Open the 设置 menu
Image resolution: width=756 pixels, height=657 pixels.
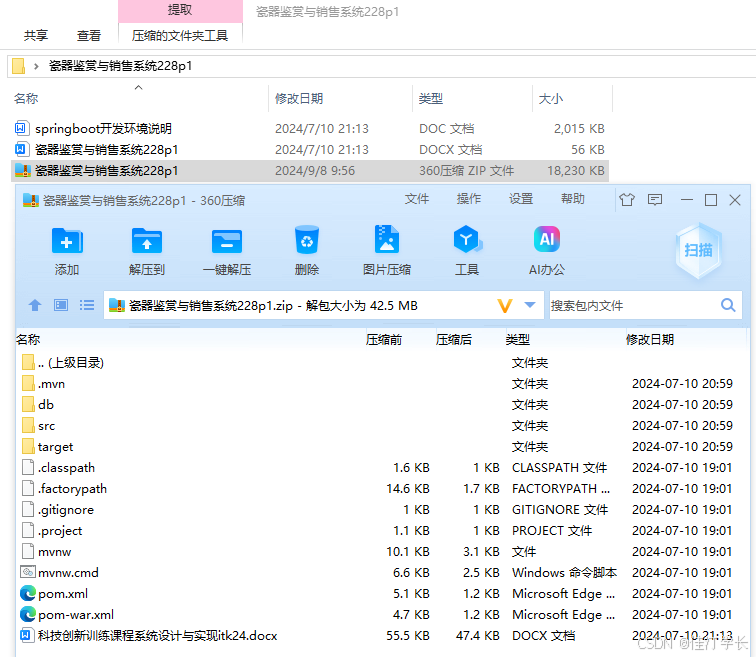[521, 199]
